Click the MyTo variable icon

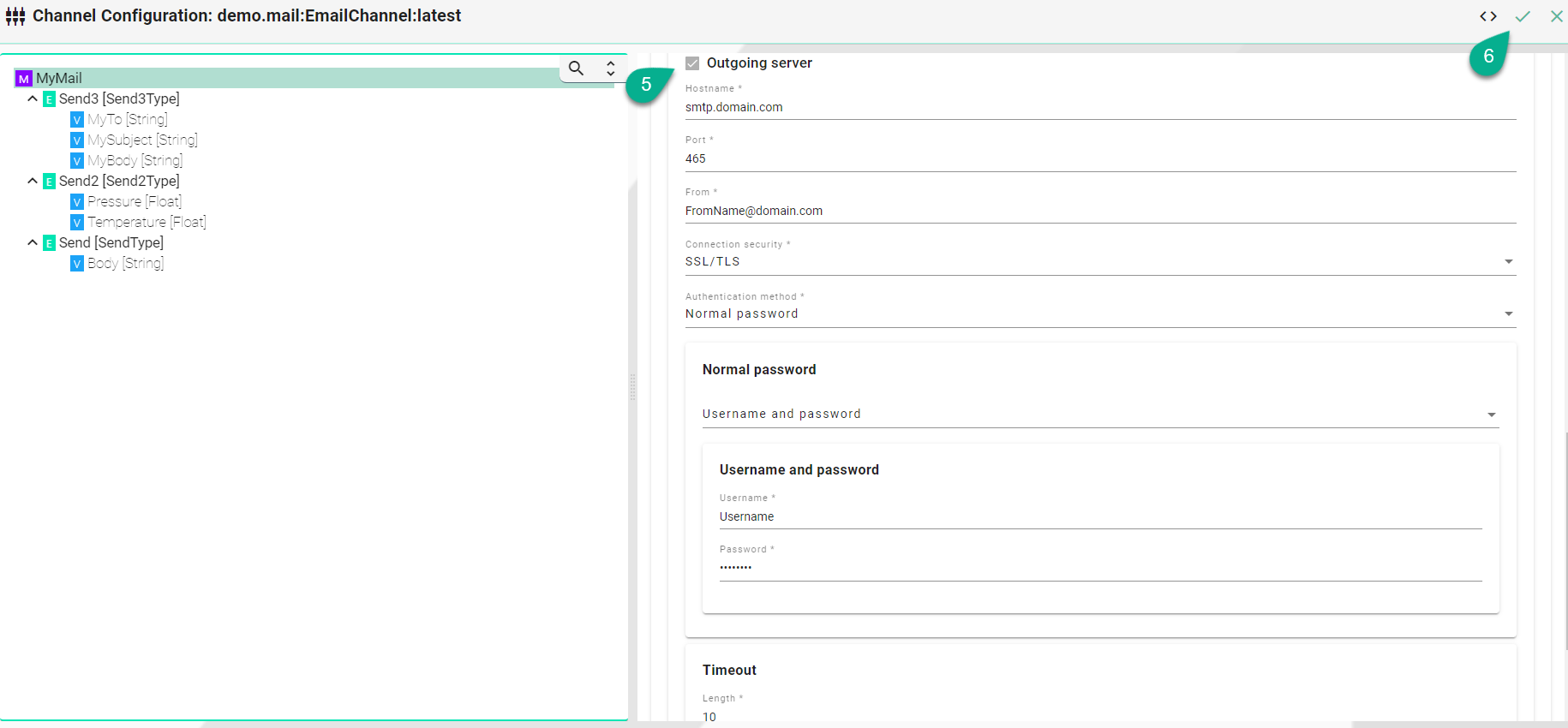77,120
